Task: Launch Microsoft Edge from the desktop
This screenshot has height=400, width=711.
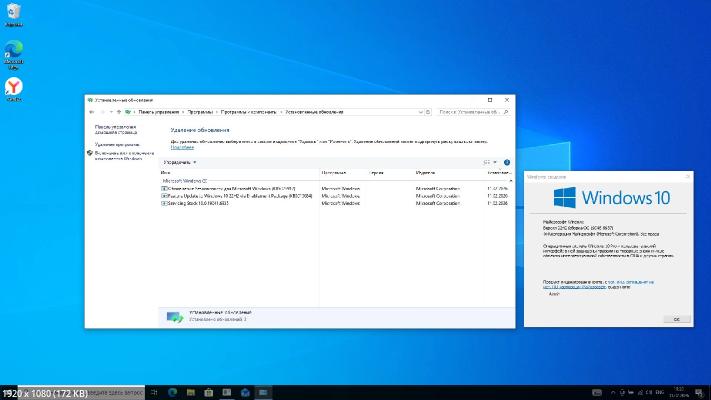Action: (15, 50)
